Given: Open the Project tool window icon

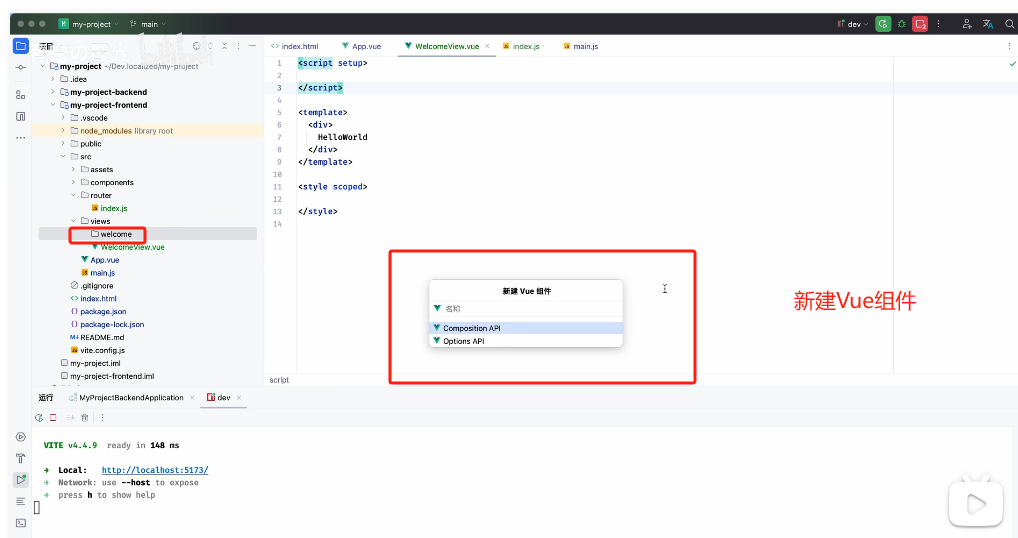Looking at the screenshot, I should (21, 46).
